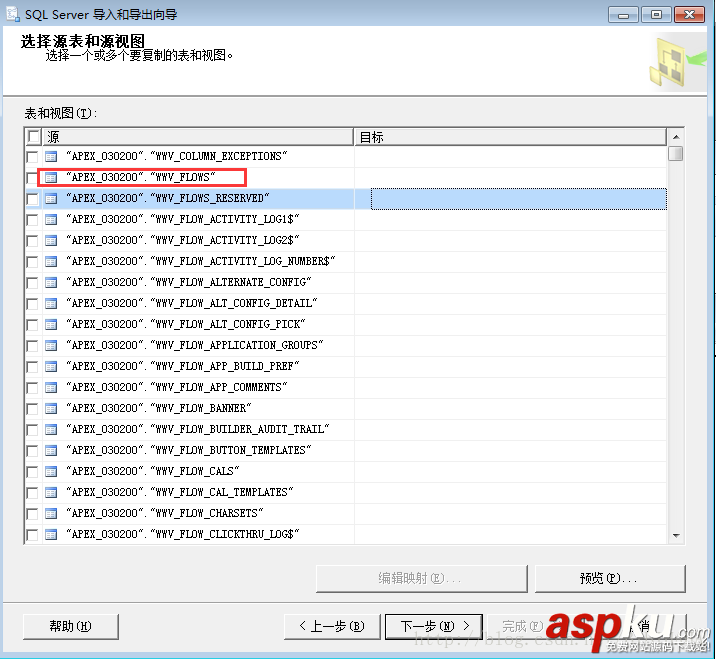716x659 pixels.
Task: Click table icon of WWV_FLOW_APP_BUILD_PREF row
Action: 51,367
